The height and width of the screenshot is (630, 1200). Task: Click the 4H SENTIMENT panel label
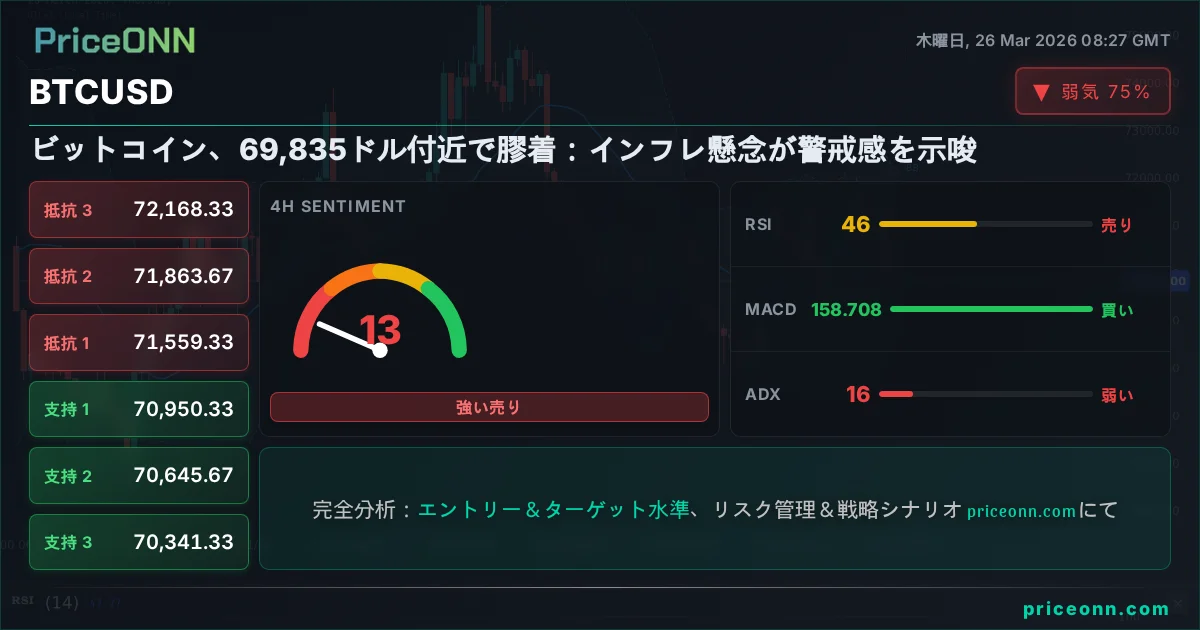[338, 207]
